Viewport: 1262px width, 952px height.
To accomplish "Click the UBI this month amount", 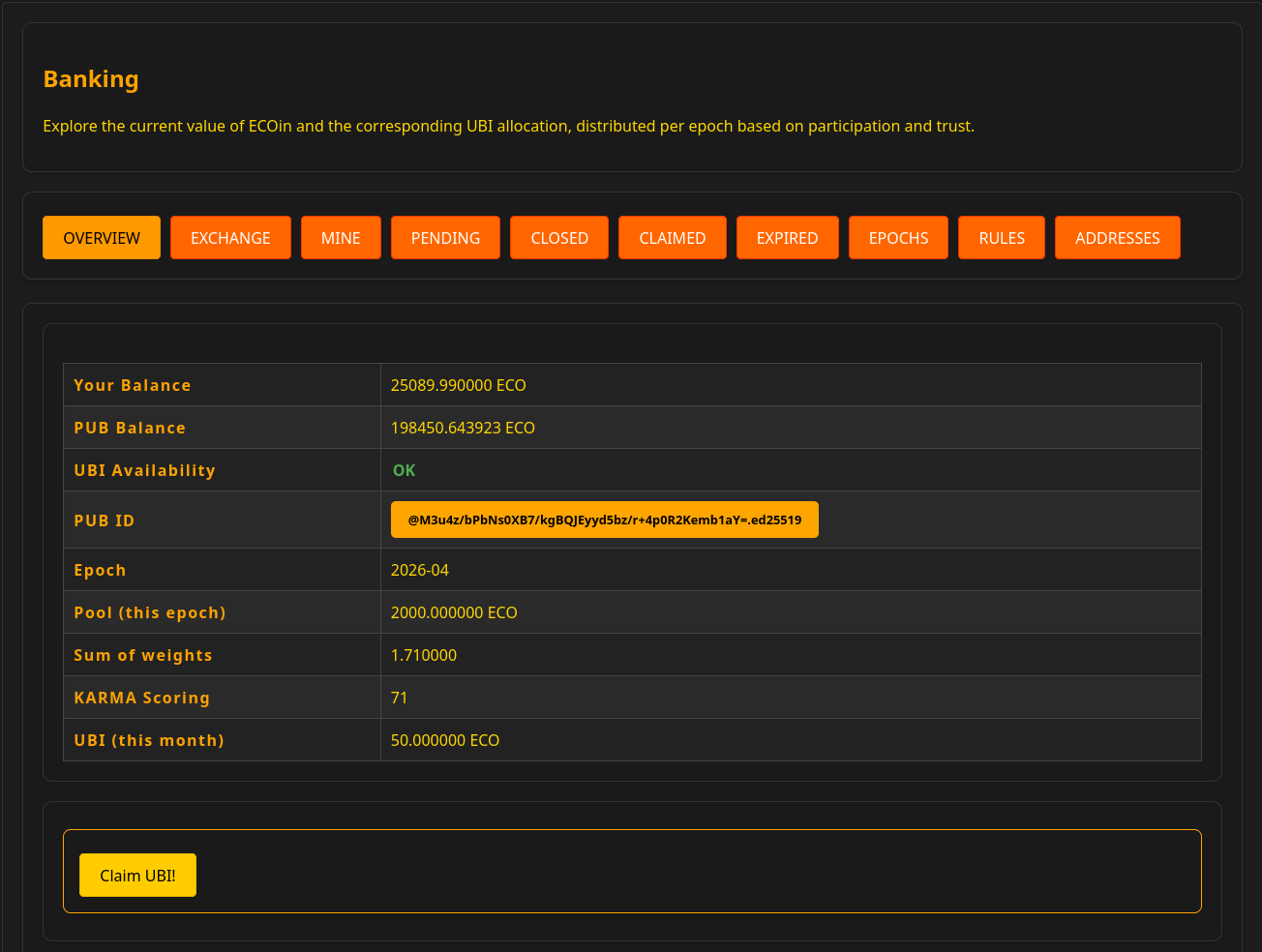I will coord(444,740).
